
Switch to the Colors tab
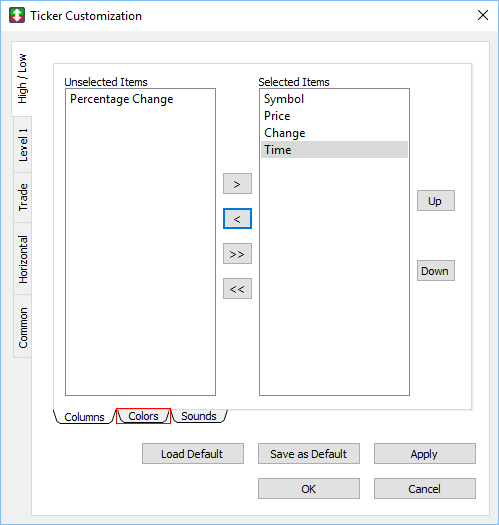pos(143,416)
